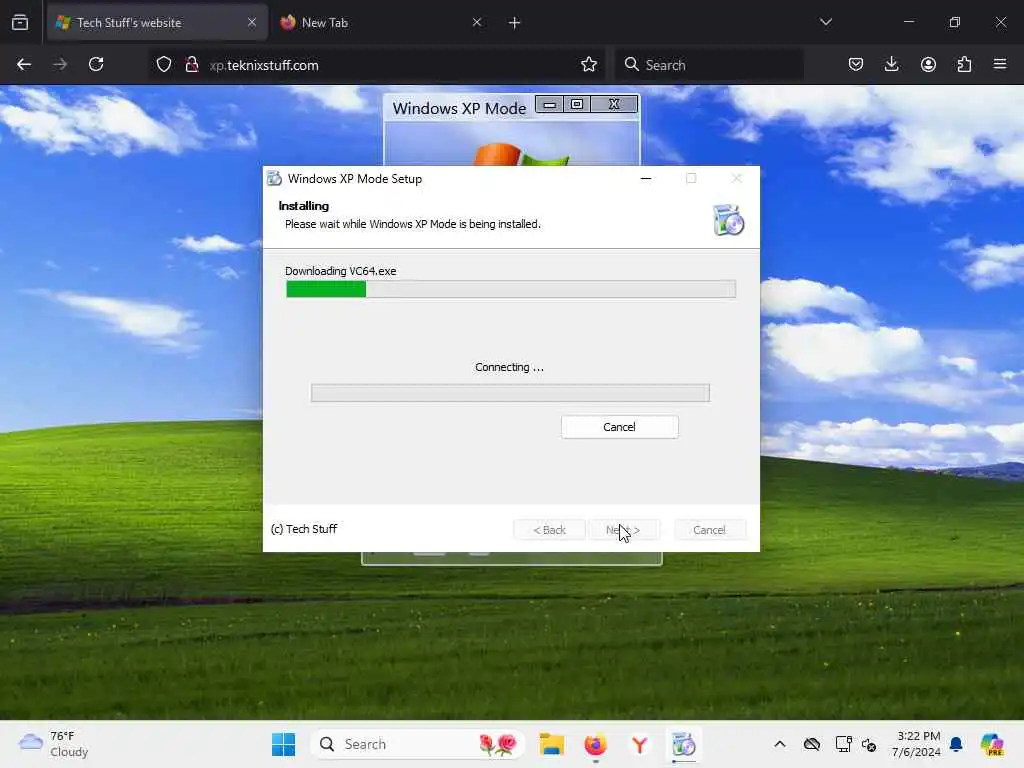1024x768 pixels.
Task: Click the (c) Tech Stuff text
Action: (304, 529)
